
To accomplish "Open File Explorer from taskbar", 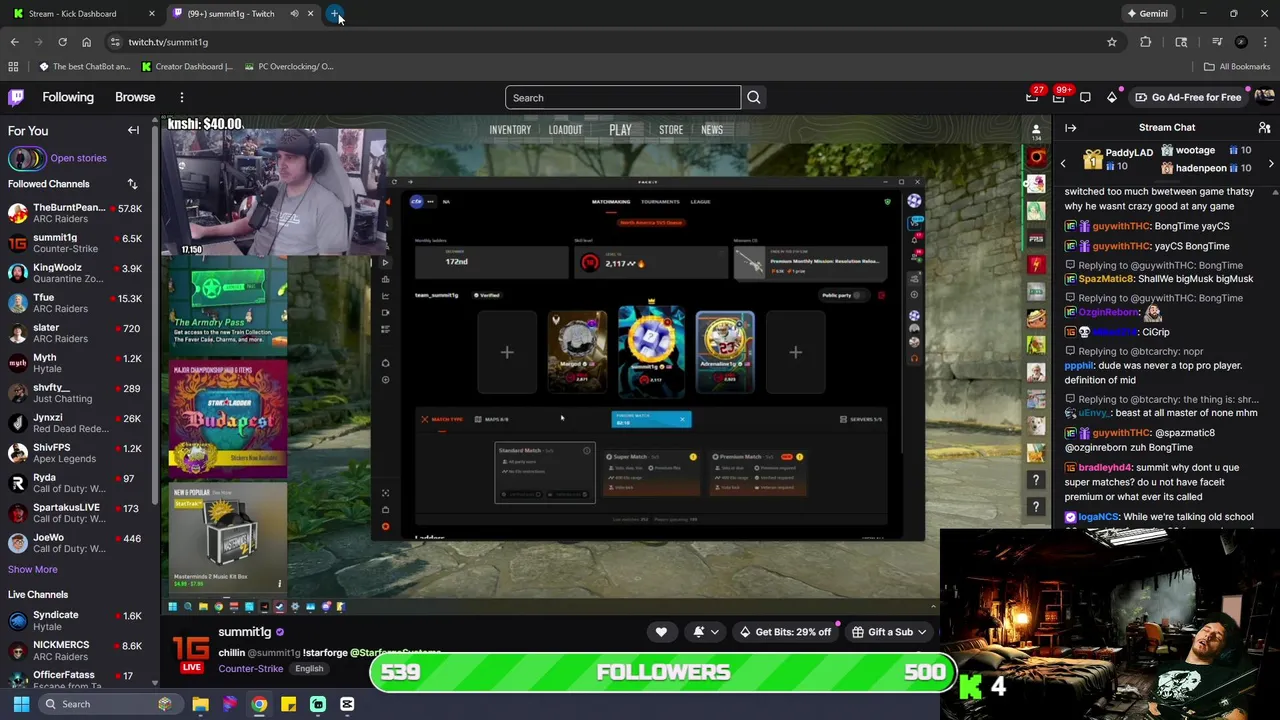I will (200, 704).
